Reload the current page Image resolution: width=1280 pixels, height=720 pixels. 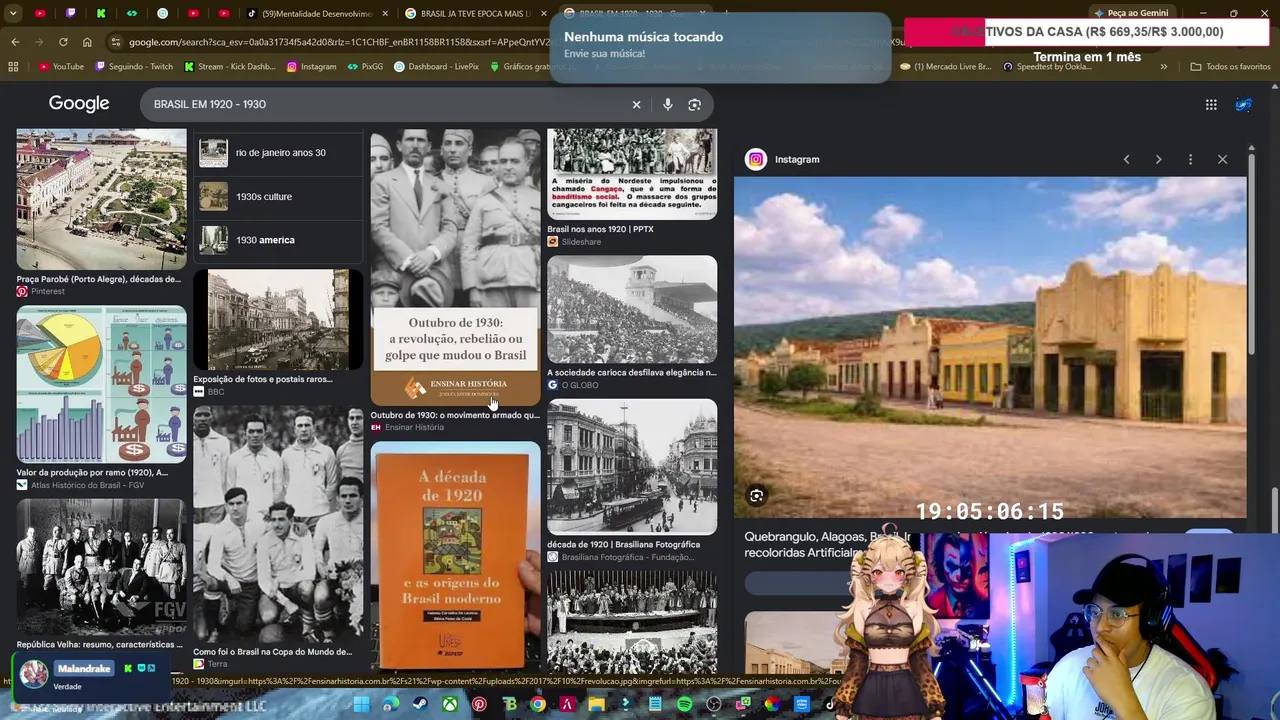[x=63, y=42]
